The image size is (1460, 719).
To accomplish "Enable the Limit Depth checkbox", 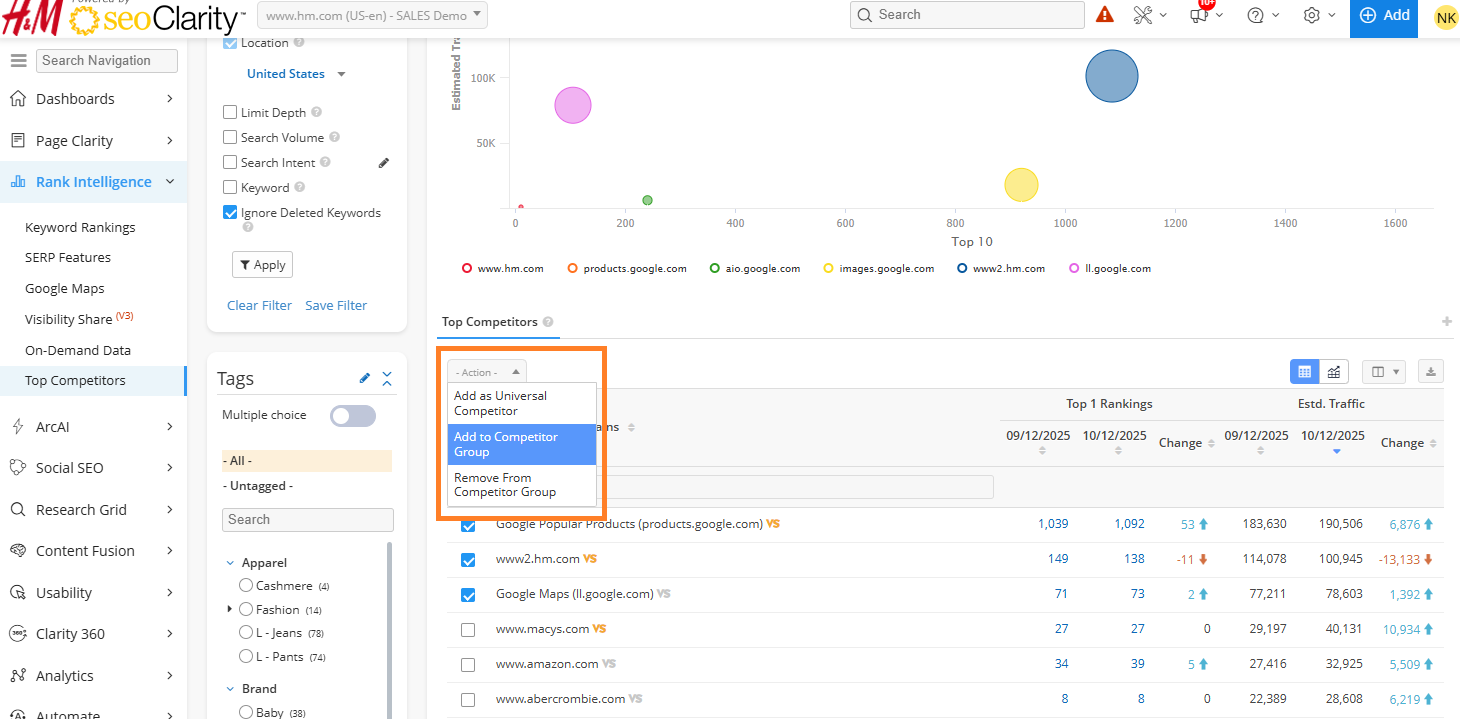I will [x=231, y=113].
